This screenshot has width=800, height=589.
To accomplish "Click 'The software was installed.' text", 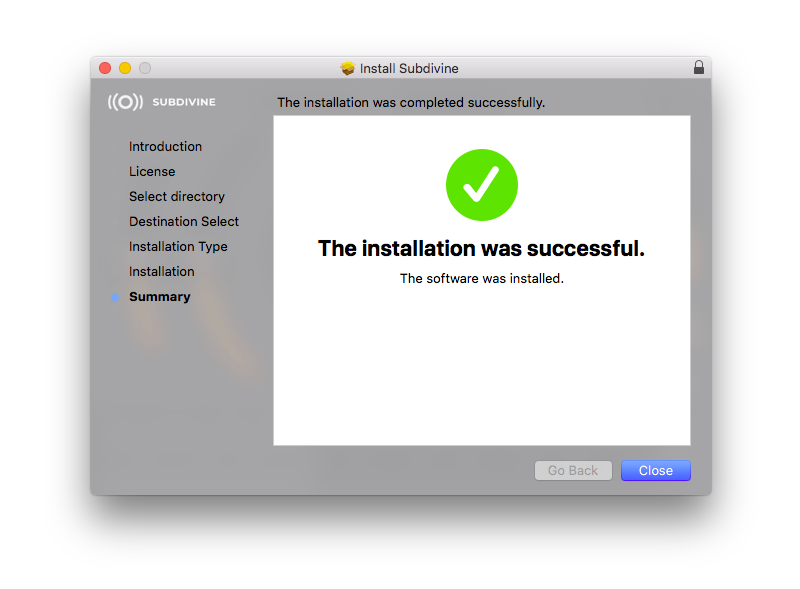I will point(482,279).
